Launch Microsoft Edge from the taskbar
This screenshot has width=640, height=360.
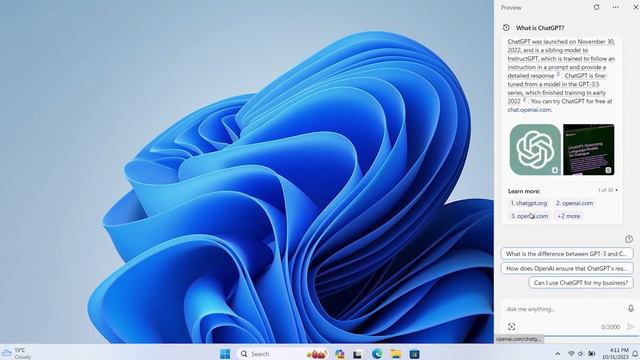[x=377, y=353]
